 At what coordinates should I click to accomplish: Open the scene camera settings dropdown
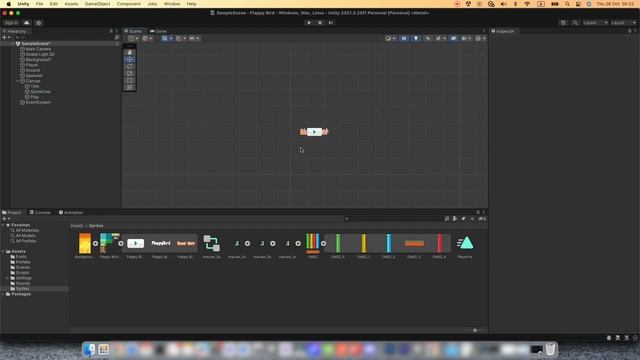point(466,38)
